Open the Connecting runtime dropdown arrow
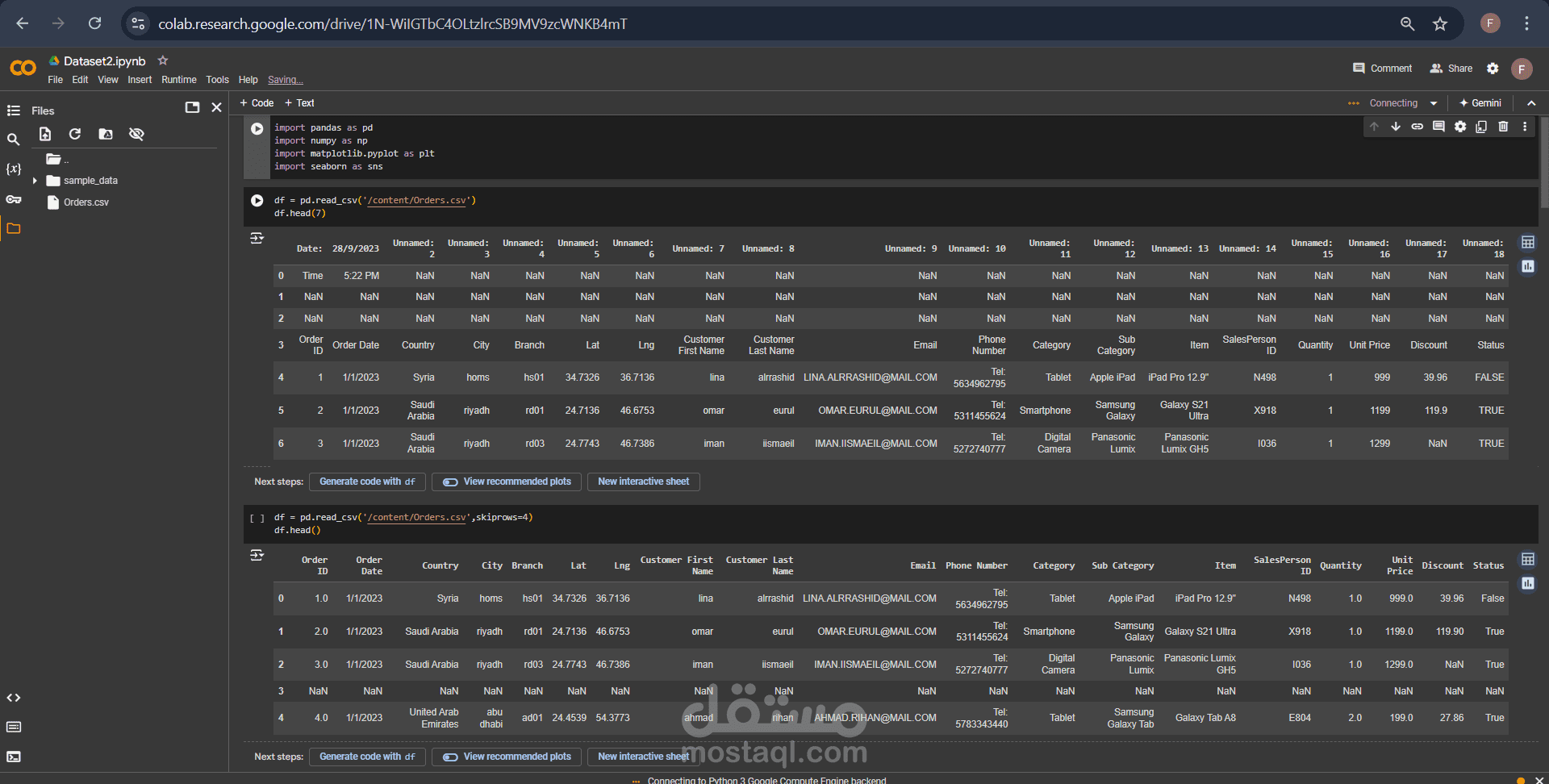The width and height of the screenshot is (1549, 784). 1434,103
